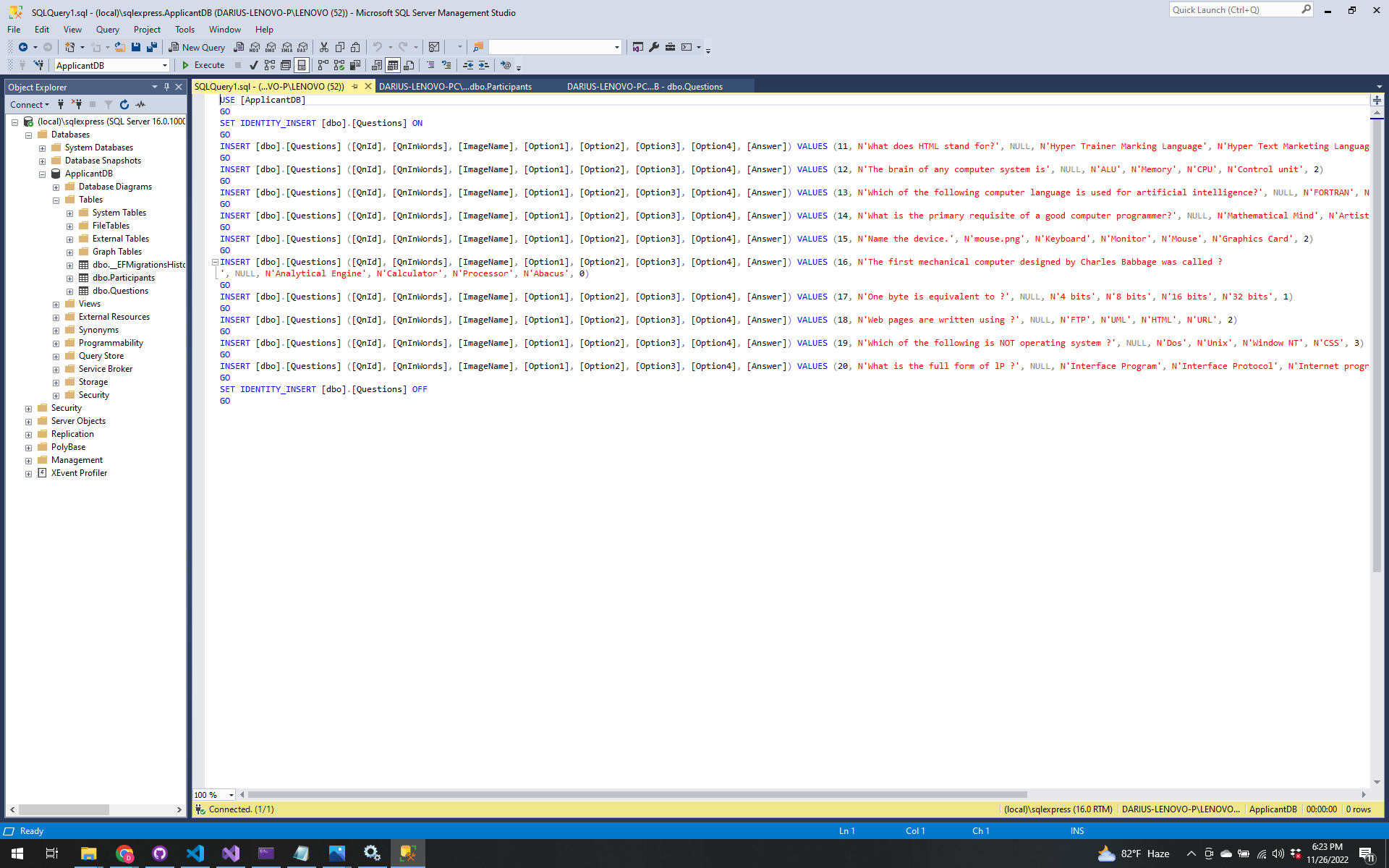Click the Cut scissors icon

coord(324,47)
